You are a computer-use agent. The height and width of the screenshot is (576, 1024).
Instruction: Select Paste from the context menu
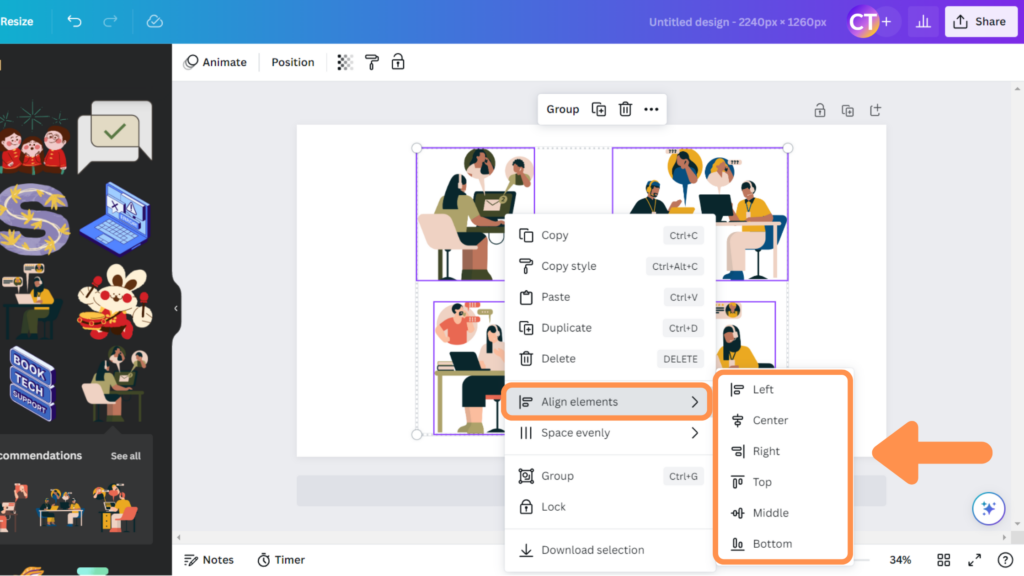610,296
